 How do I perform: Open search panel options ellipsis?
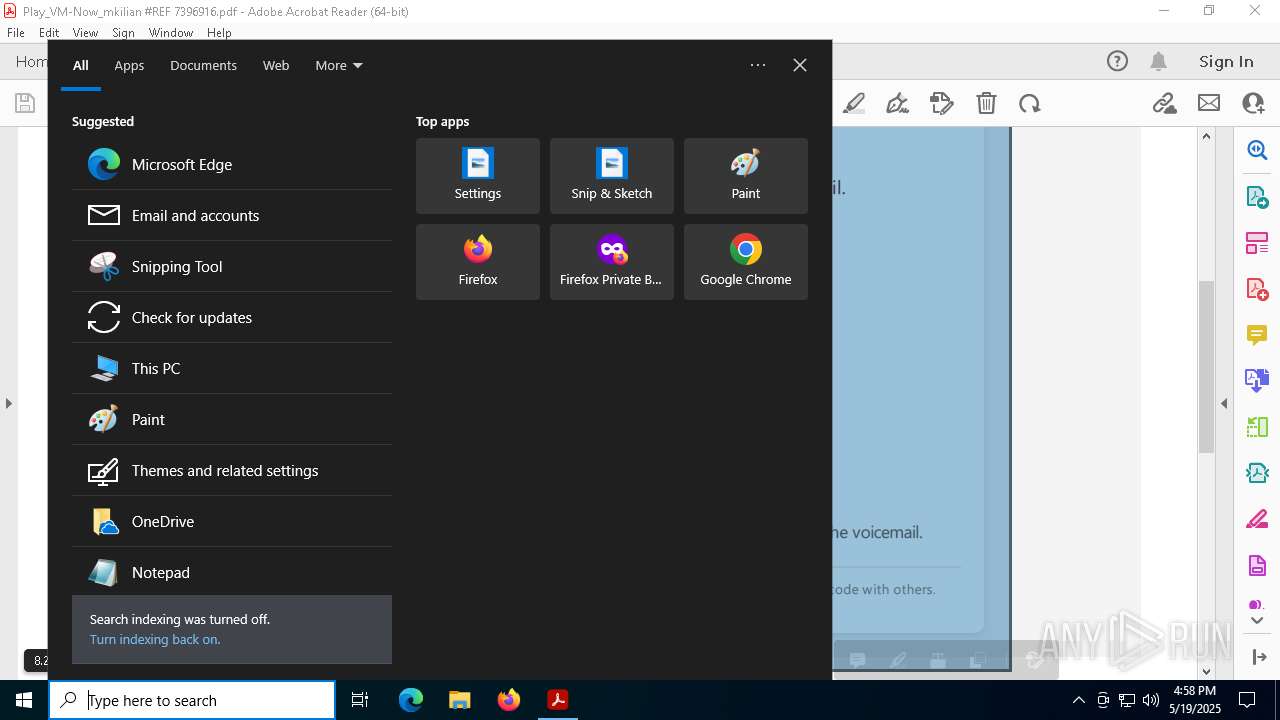coord(758,65)
